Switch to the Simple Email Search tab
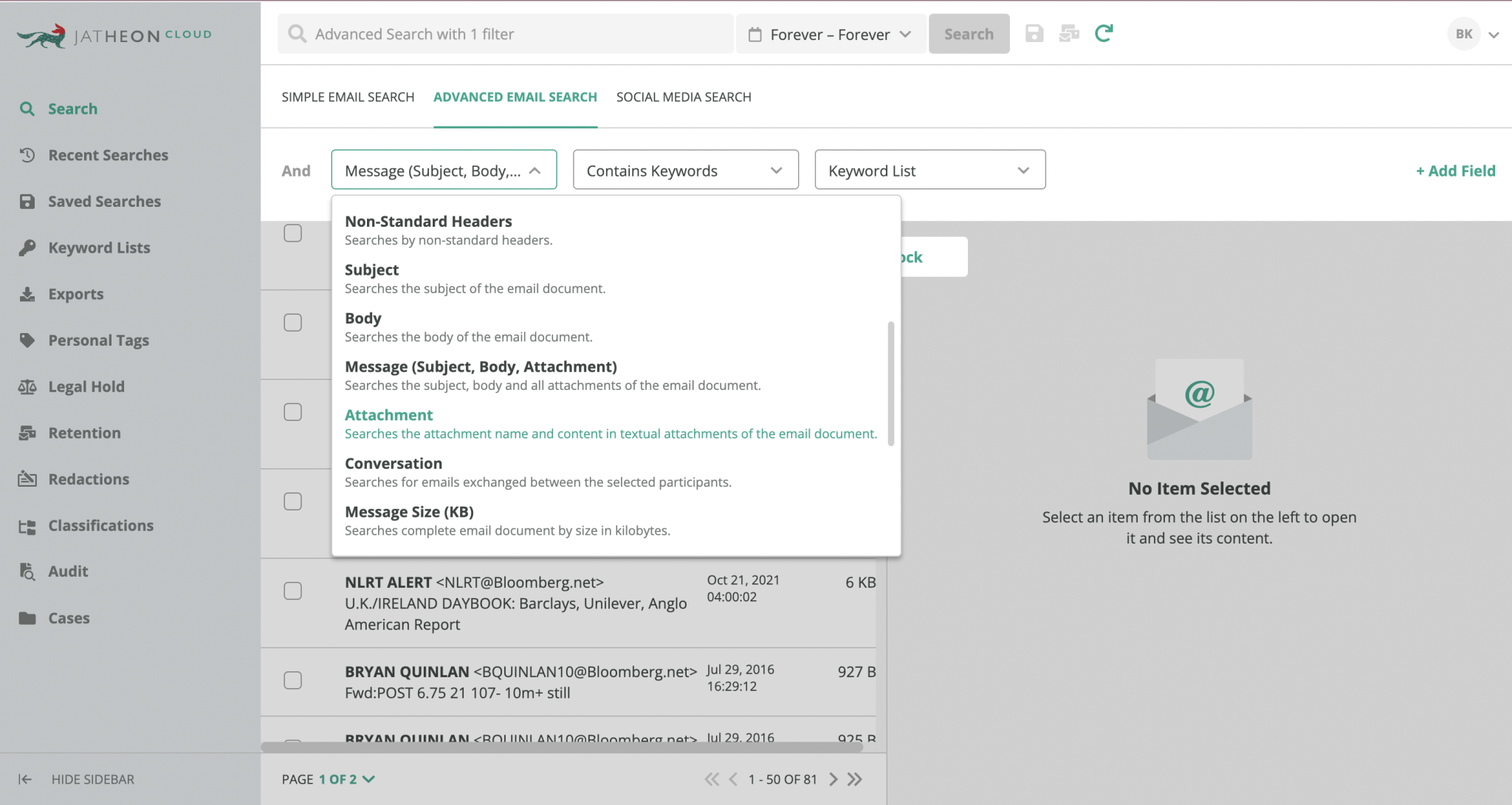 click(x=348, y=97)
